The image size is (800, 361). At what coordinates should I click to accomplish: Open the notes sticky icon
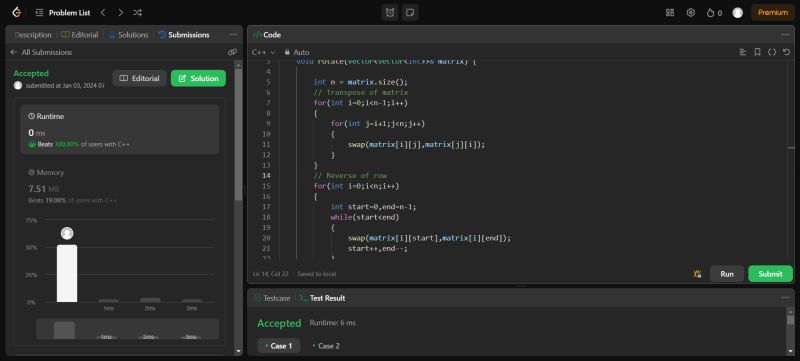[410, 13]
